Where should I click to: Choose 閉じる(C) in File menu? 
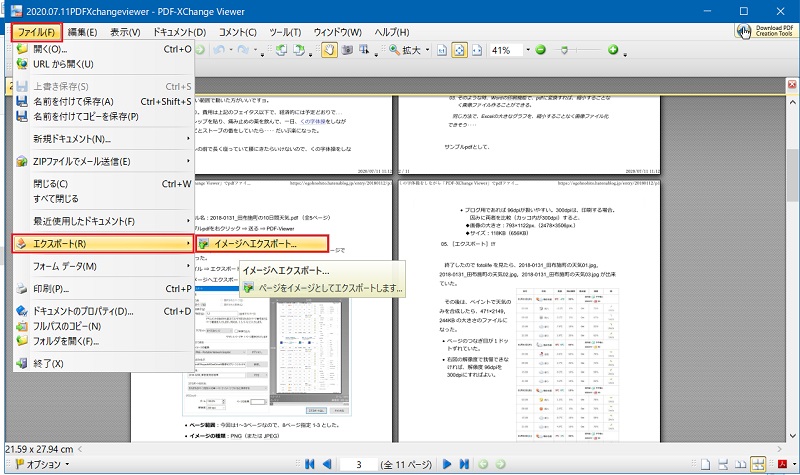(x=103, y=184)
